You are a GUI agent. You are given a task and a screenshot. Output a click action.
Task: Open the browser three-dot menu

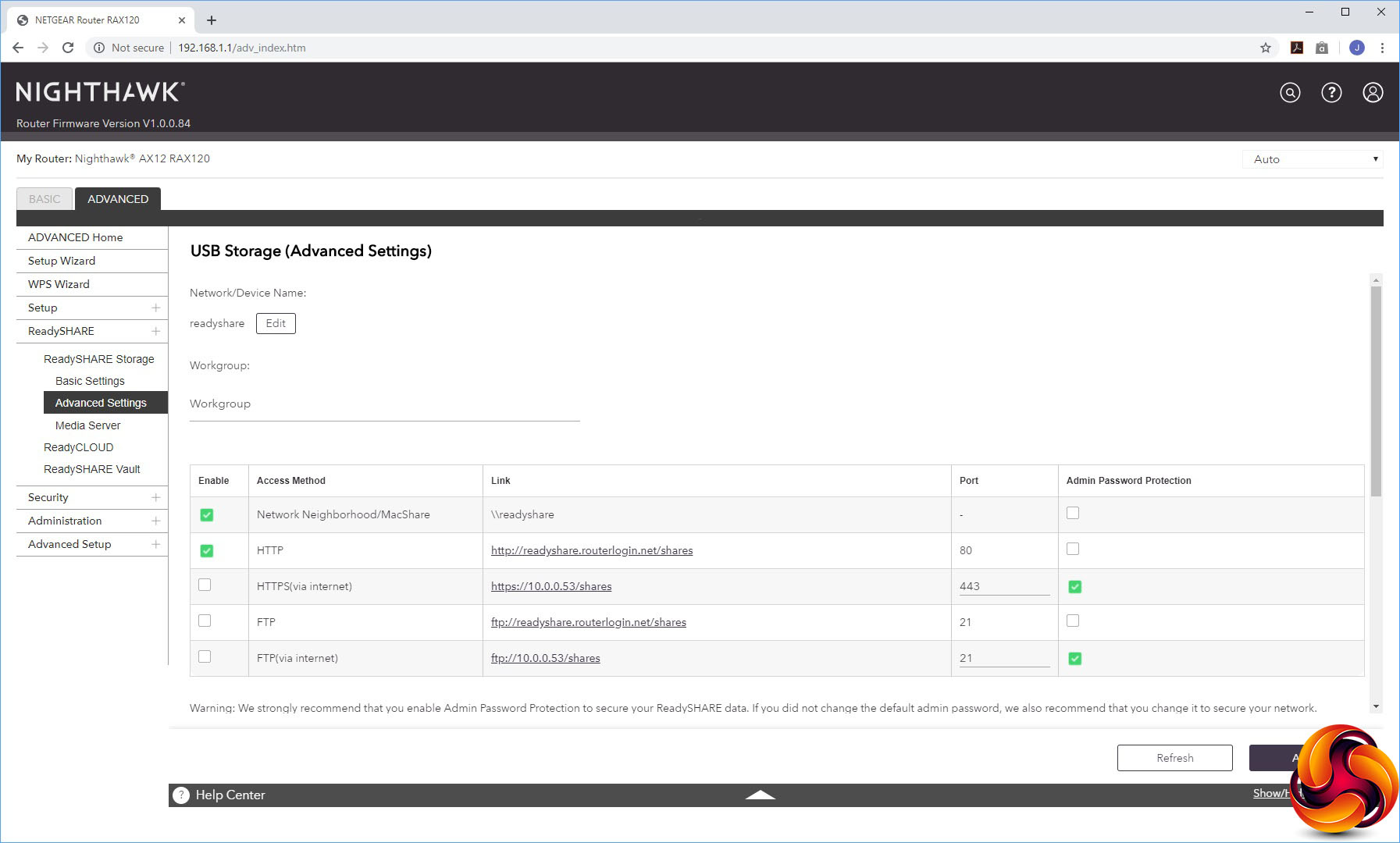coord(1382,48)
